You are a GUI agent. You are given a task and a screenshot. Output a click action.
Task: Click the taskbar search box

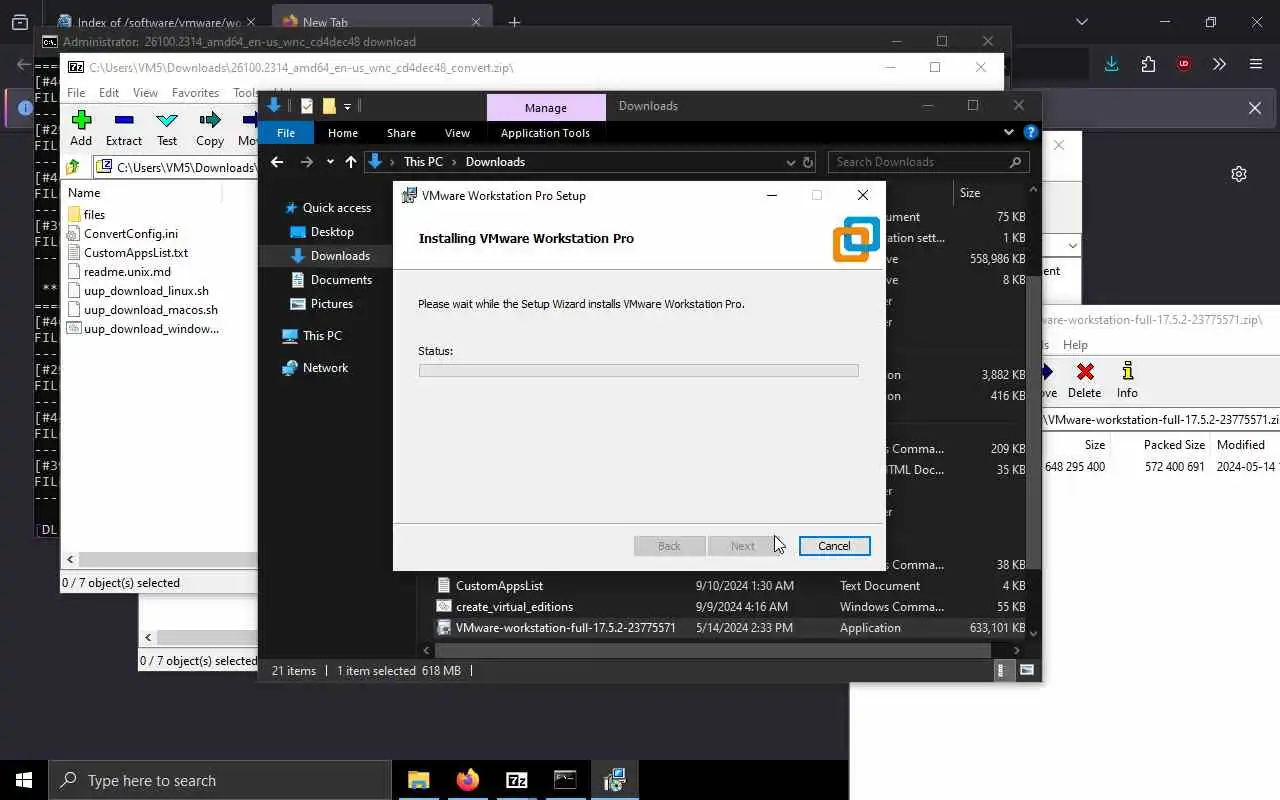point(219,780)
